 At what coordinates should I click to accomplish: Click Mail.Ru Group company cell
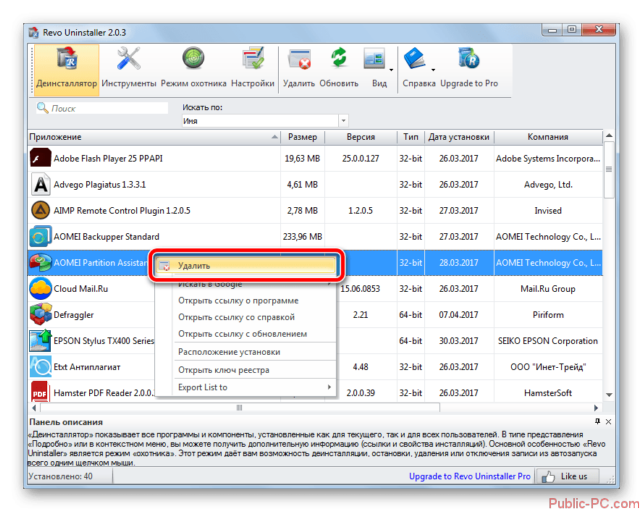pyautogui.click(x=548, y=289)
